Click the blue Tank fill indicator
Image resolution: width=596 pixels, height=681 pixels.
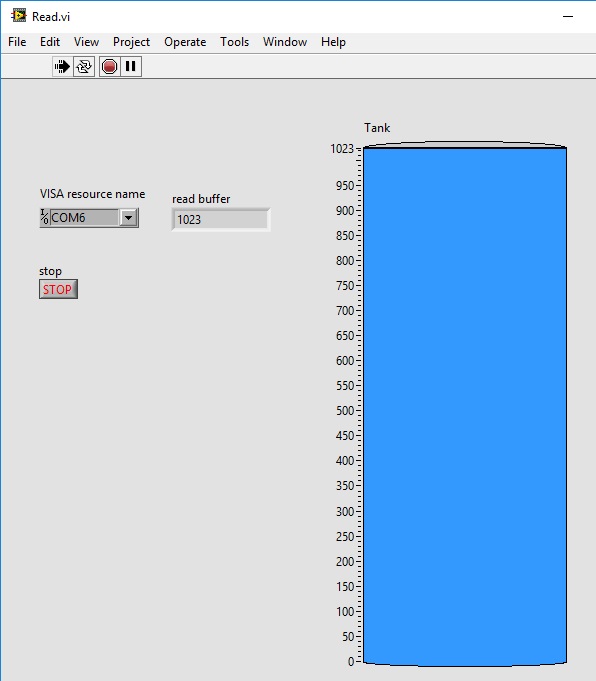(x=465, y=406)
